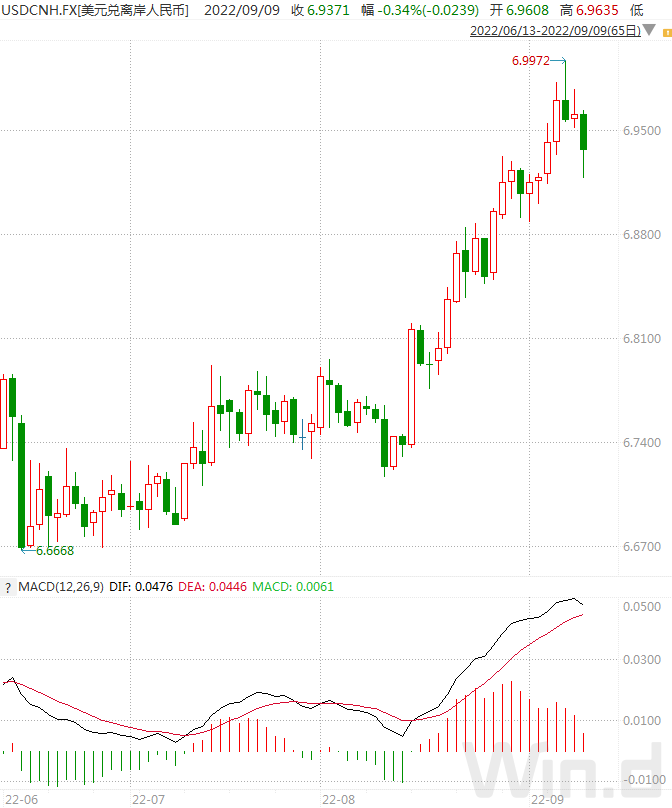
Task: Click the small orange icon at the top right
Action: pyautogui.click(x=667, y=32)
